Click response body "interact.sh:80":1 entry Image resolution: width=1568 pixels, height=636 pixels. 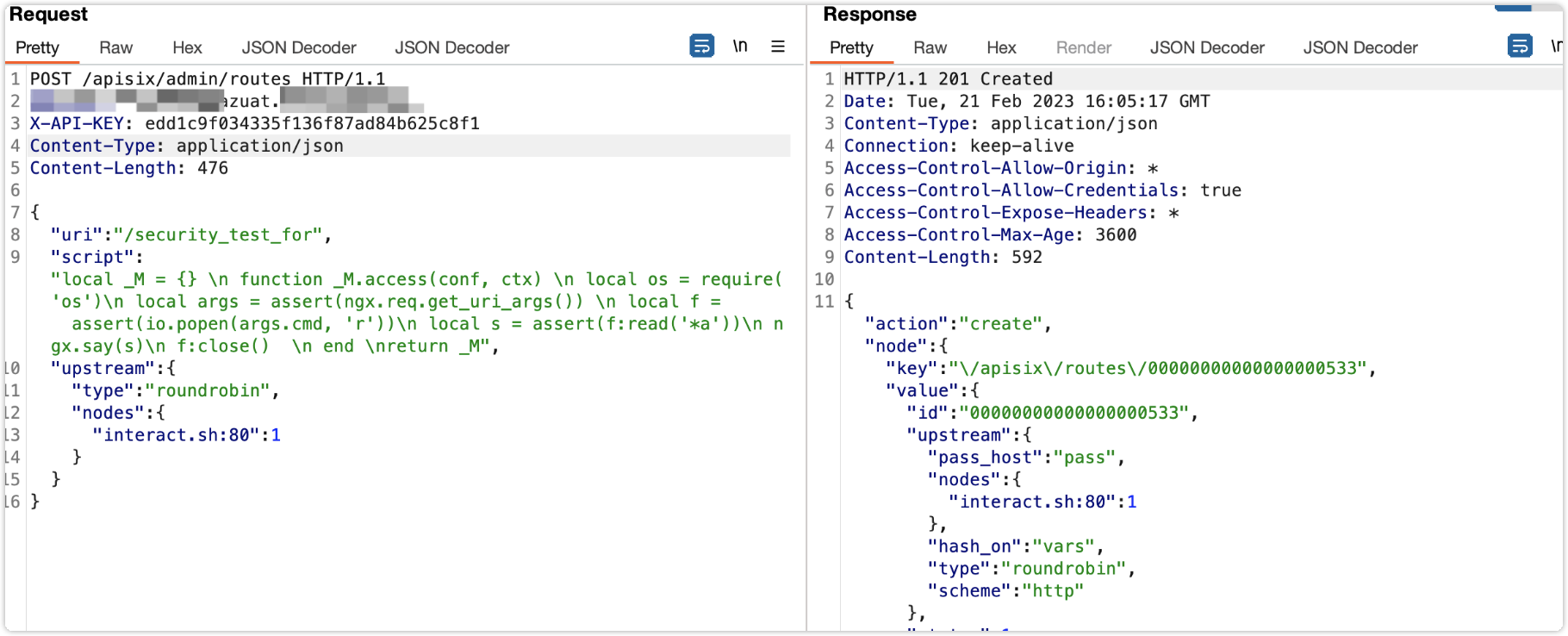(1042, 502)
